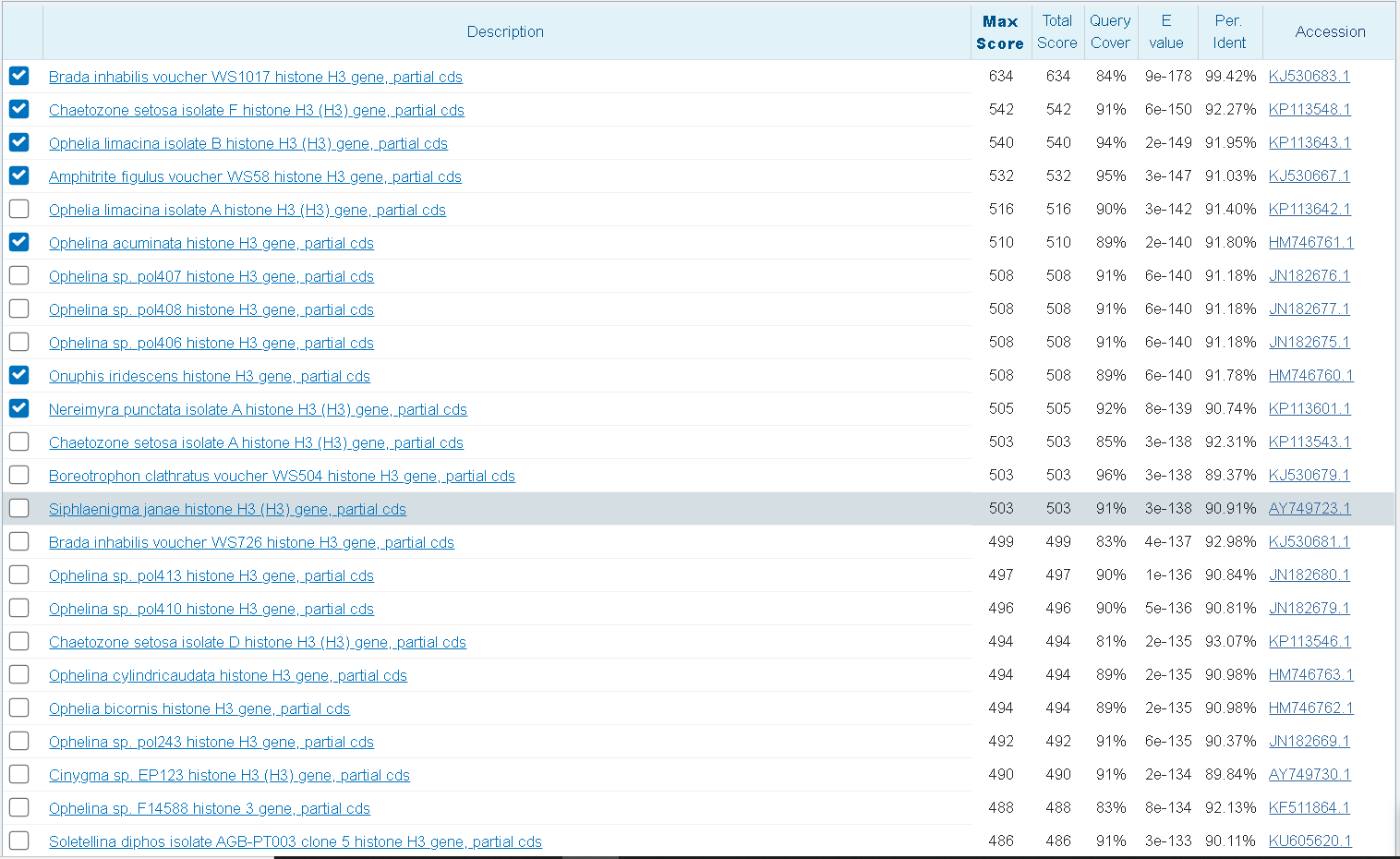The height and width of the screenshot is (859, 1400).
Task: Check the Siphlaenigma janae row checkbox
Action: click(x=19, y=508)
